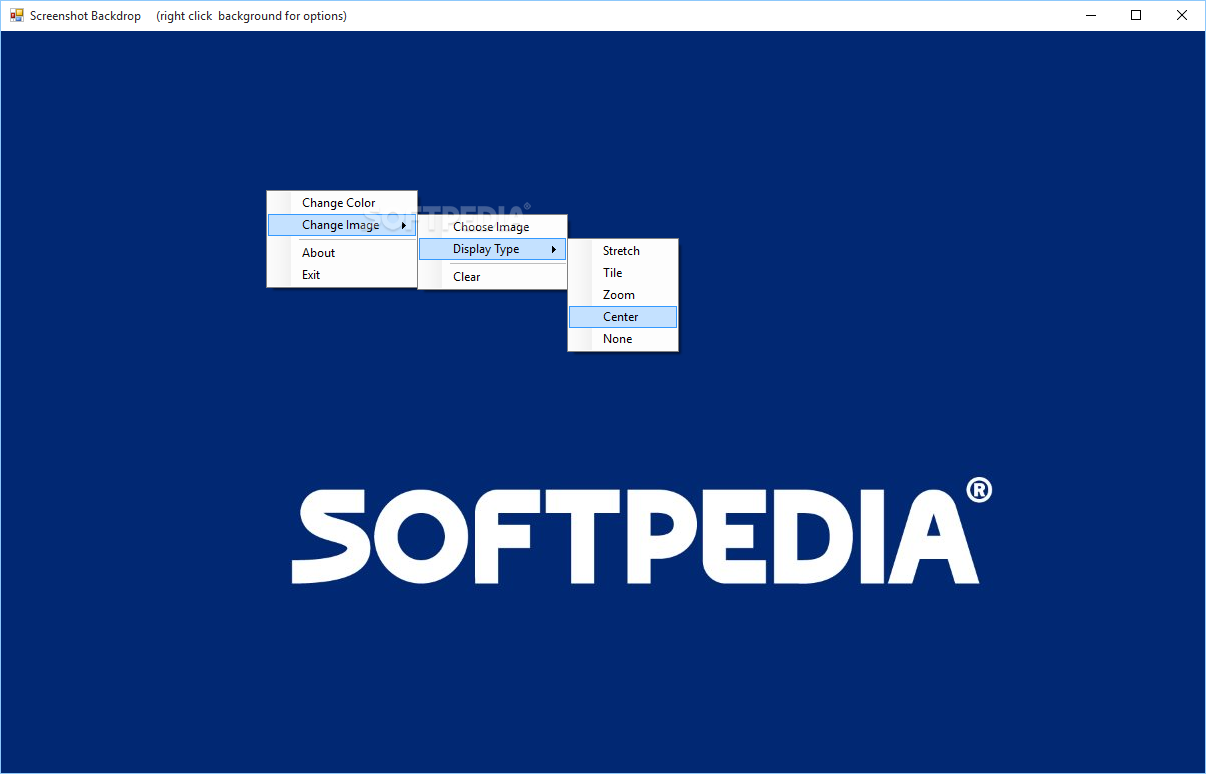Set display type to None
Viewport: 1206px width, 774px height.
[x=623, y=339]
